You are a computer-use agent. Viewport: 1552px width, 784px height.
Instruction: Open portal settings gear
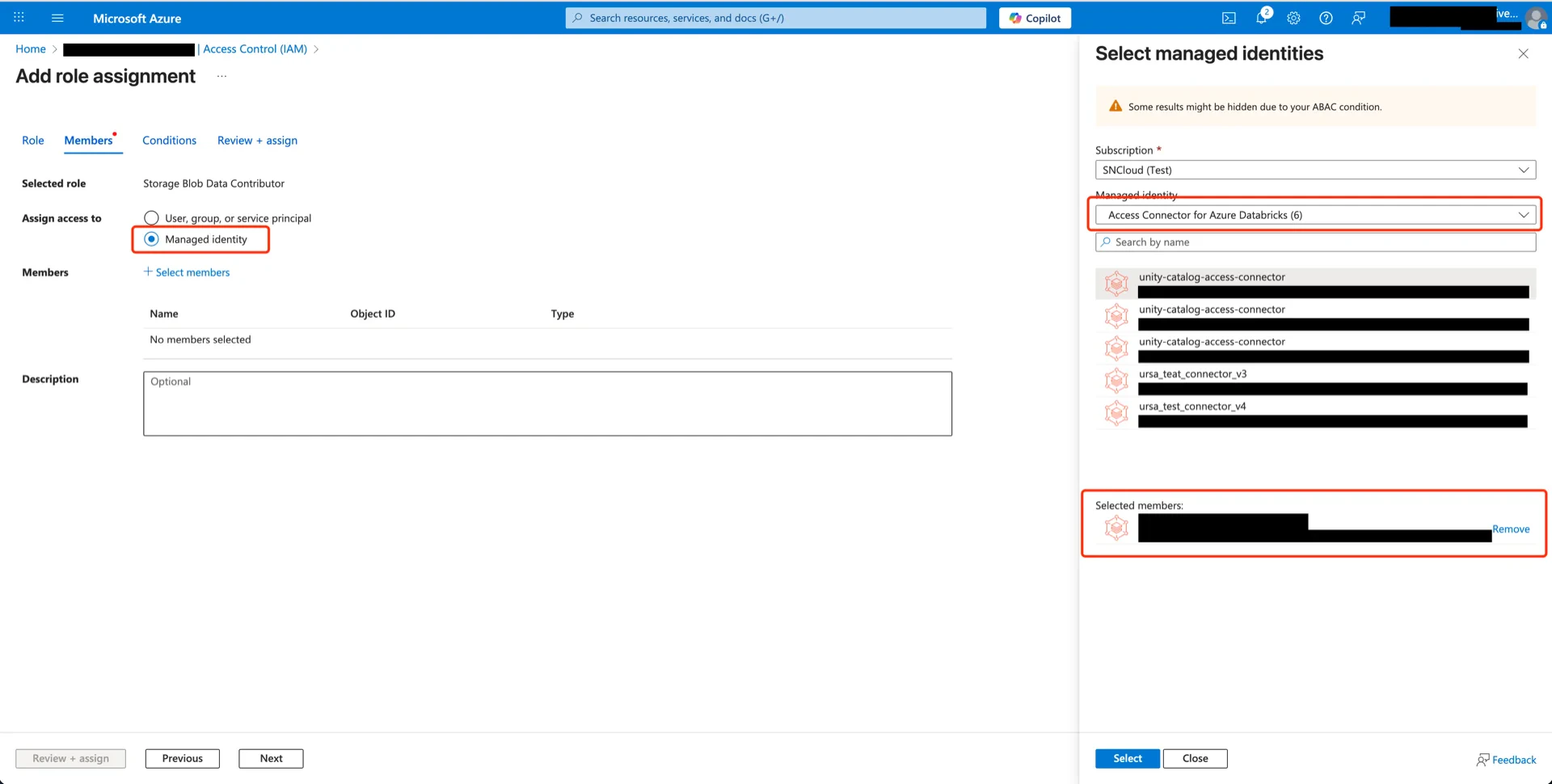1293,18
